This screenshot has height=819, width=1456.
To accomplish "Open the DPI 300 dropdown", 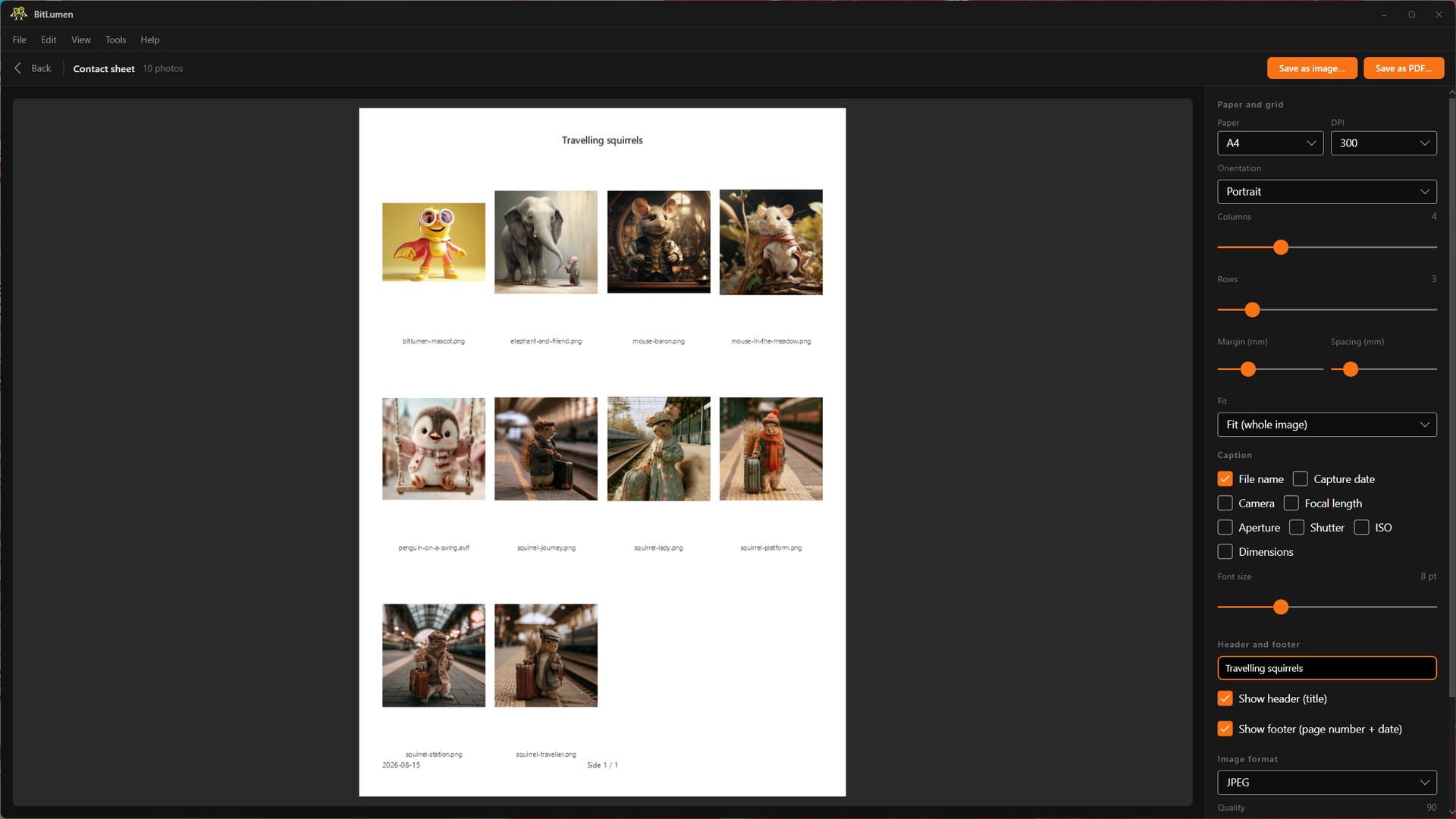I will [1383, 143].
